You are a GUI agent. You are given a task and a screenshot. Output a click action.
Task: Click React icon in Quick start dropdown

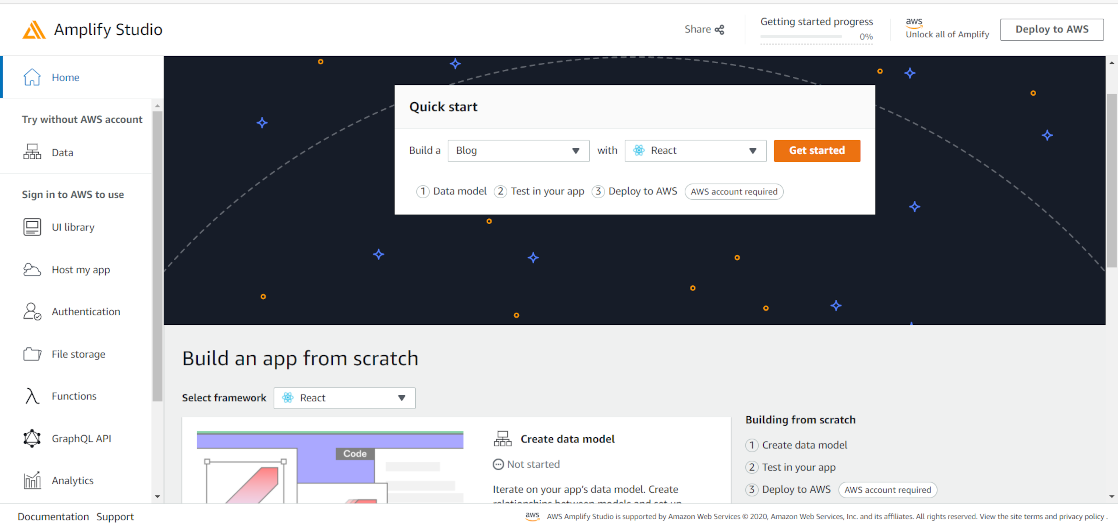point(639,150)
